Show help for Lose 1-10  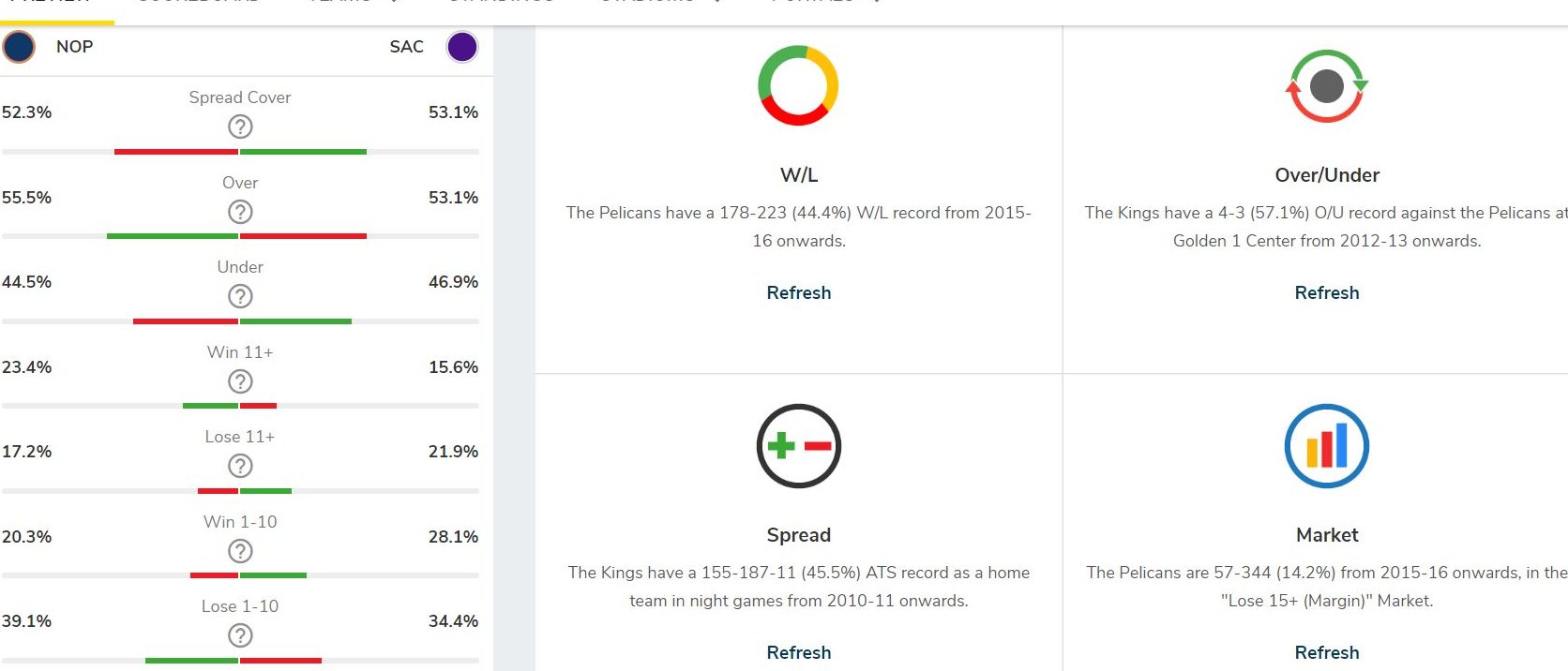coord(240,635)
